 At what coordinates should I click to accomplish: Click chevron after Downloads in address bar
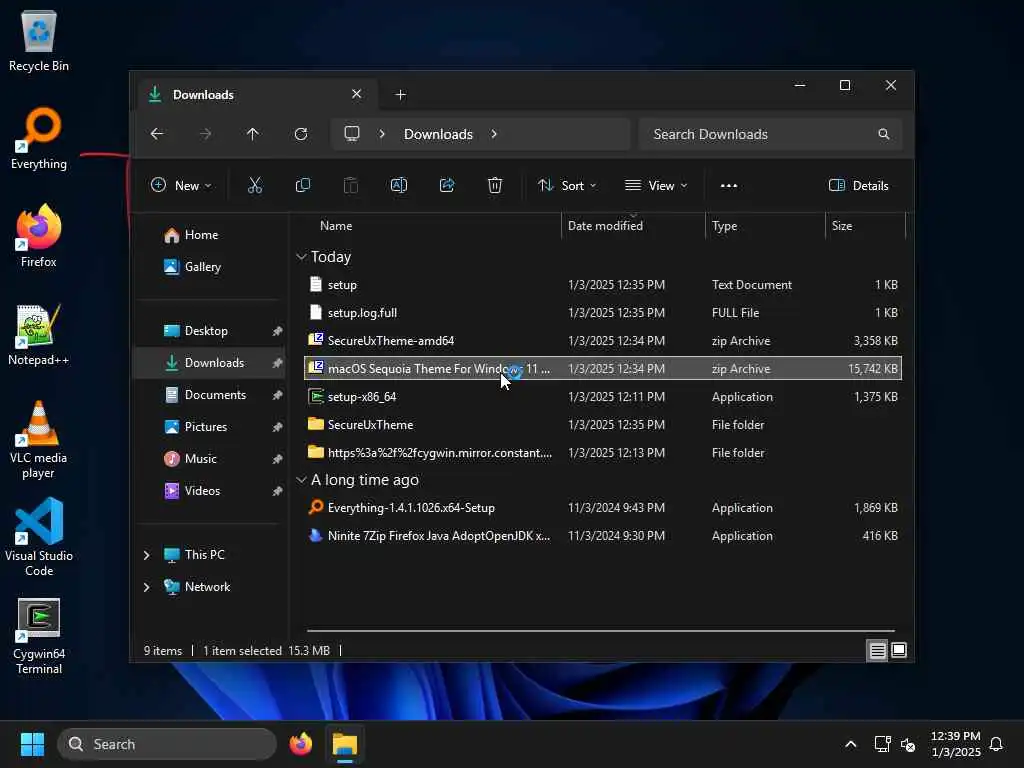click(x=494, y=134)
